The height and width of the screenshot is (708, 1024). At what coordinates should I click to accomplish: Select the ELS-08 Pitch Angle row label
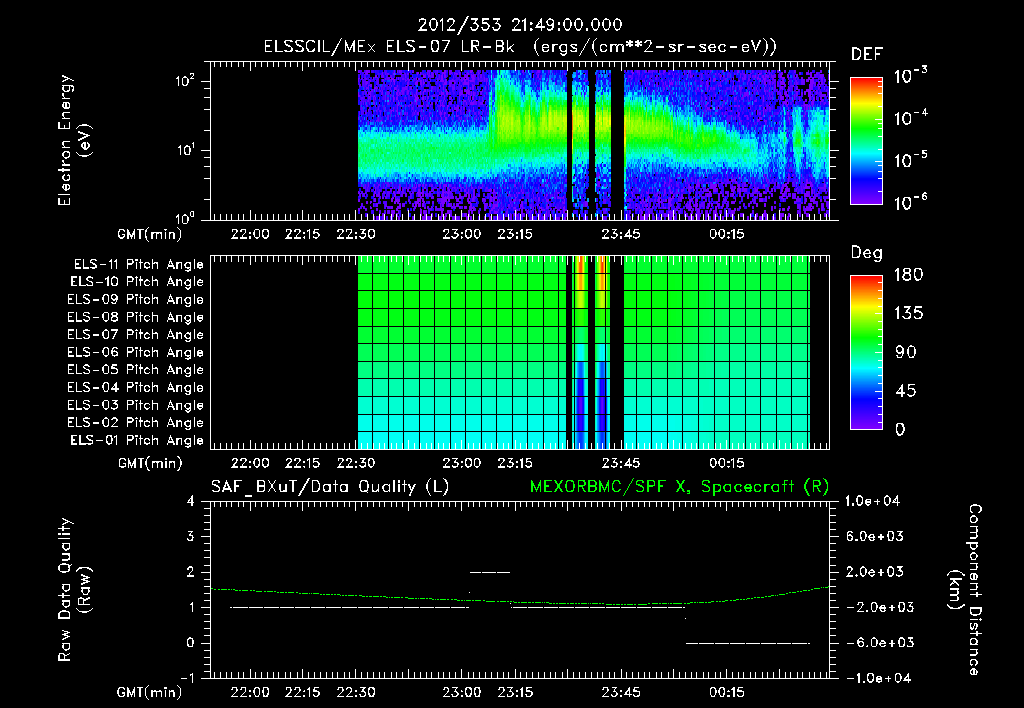coord(136,317)
